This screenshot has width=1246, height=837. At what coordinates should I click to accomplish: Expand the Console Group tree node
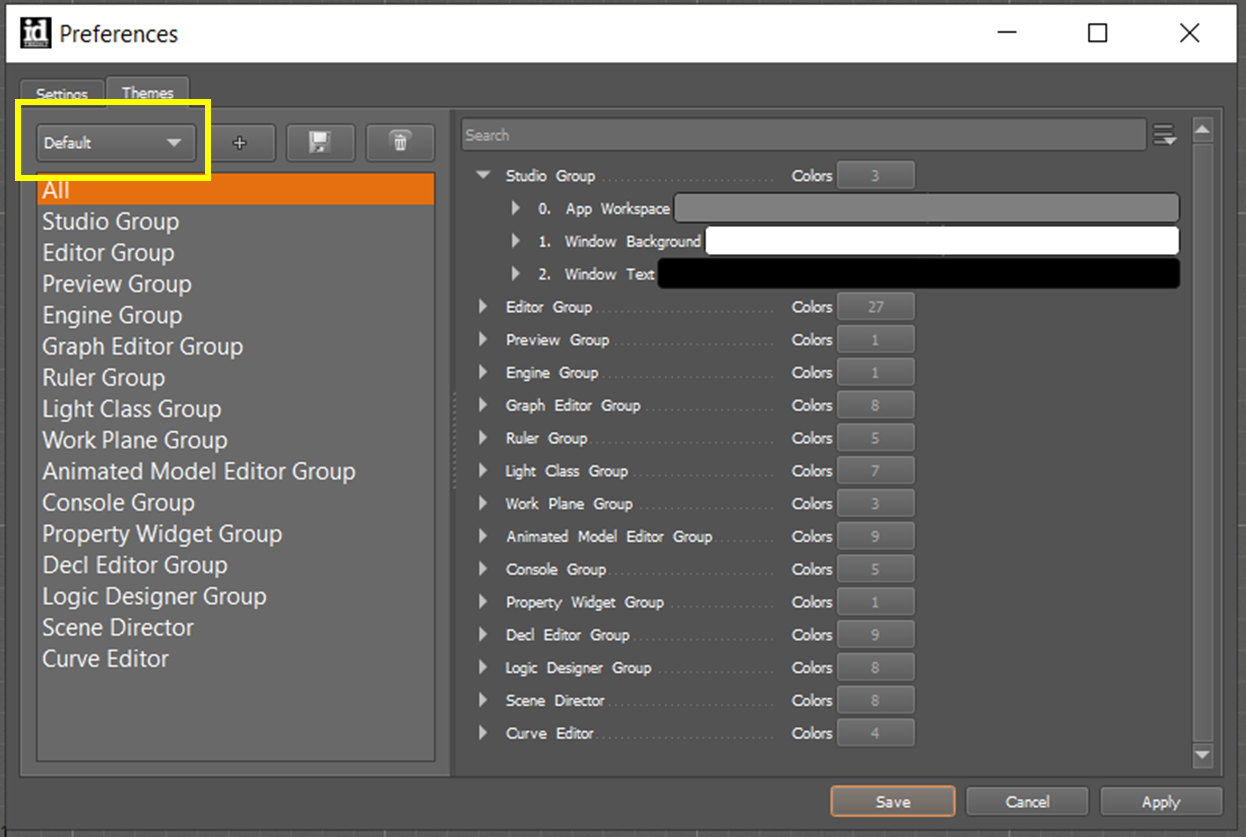483,569
